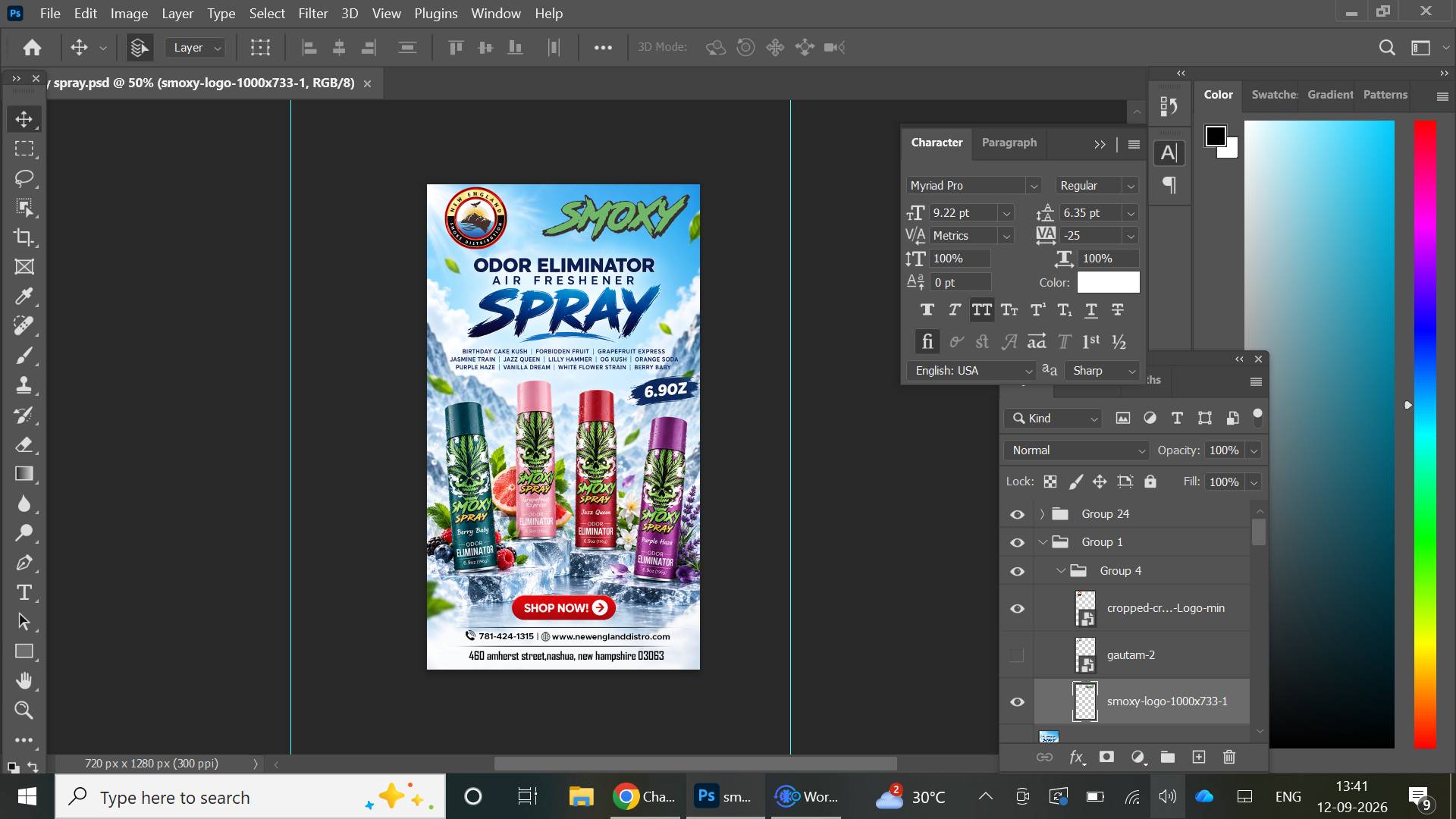This screenshot has height=819, width=1456.
Task: Open the Filter menu
Action: [x=312, y=14]
